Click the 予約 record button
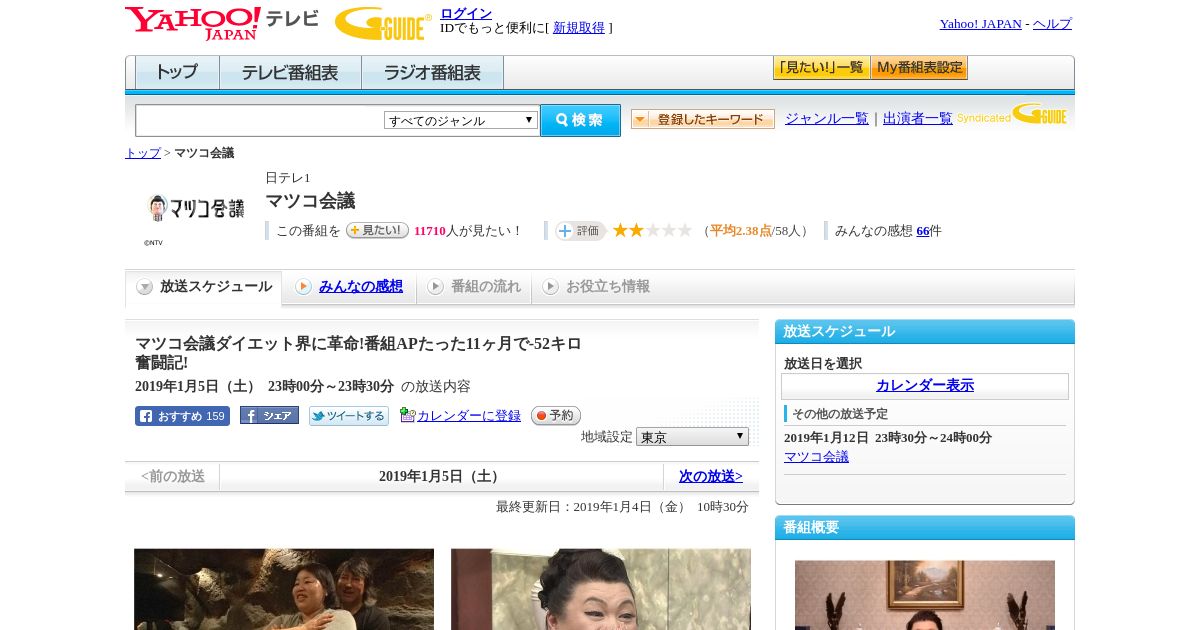This screenshot has width=1200, height=630. [x=555, y=415]
